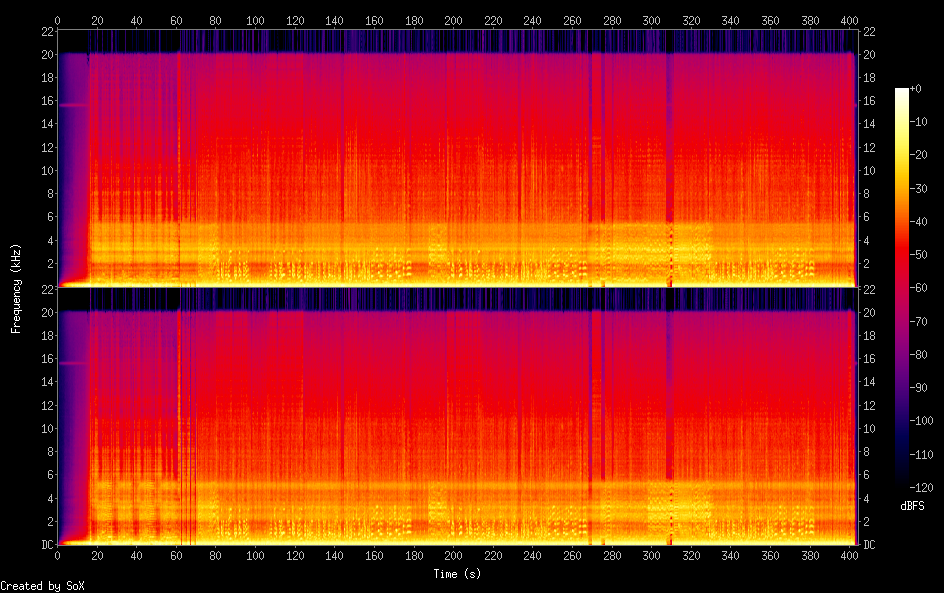944x593 pixels.
Task: Click the DC label at the bottom-left axis
Action: (x=45, y=544)
